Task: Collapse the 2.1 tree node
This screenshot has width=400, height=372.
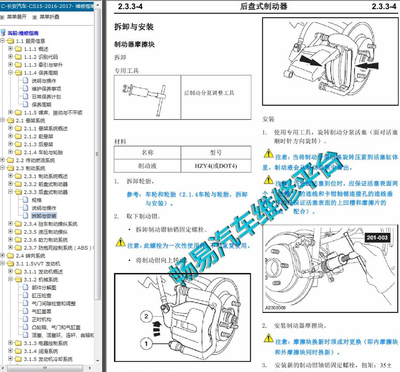Action: (x=2, y=120)
